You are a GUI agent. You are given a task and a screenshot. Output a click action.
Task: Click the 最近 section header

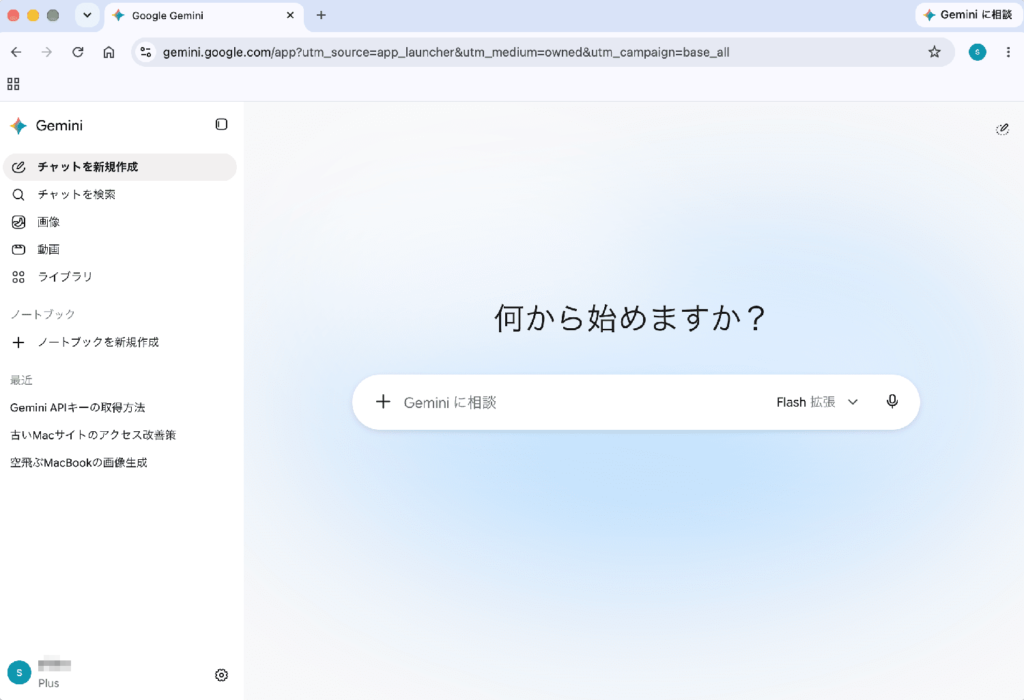point(21,380)
